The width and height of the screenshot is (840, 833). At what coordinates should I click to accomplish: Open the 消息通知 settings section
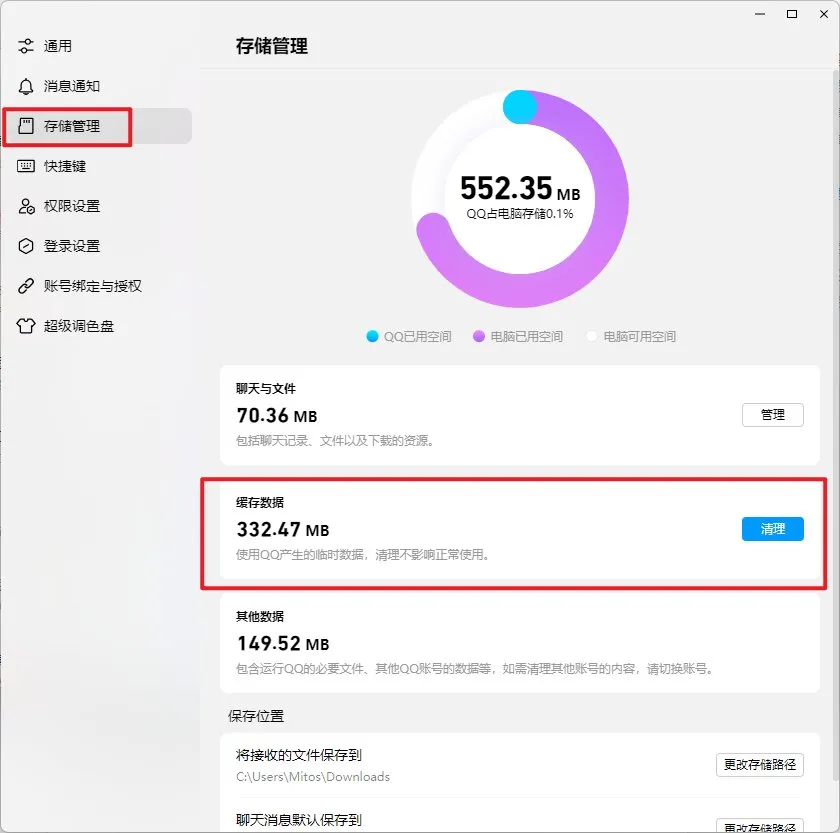(98, 86)
